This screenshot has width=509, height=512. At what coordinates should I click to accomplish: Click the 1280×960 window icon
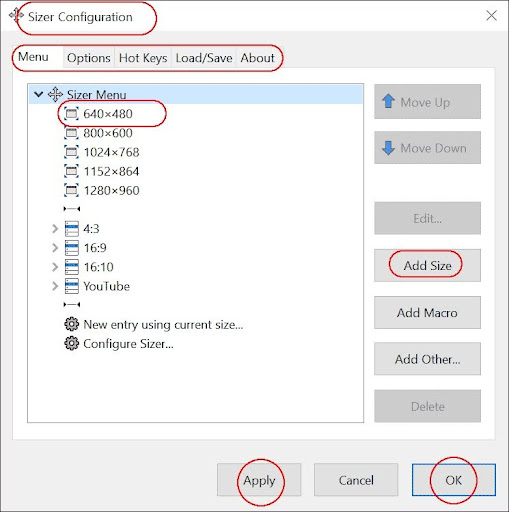pos(71,191)
